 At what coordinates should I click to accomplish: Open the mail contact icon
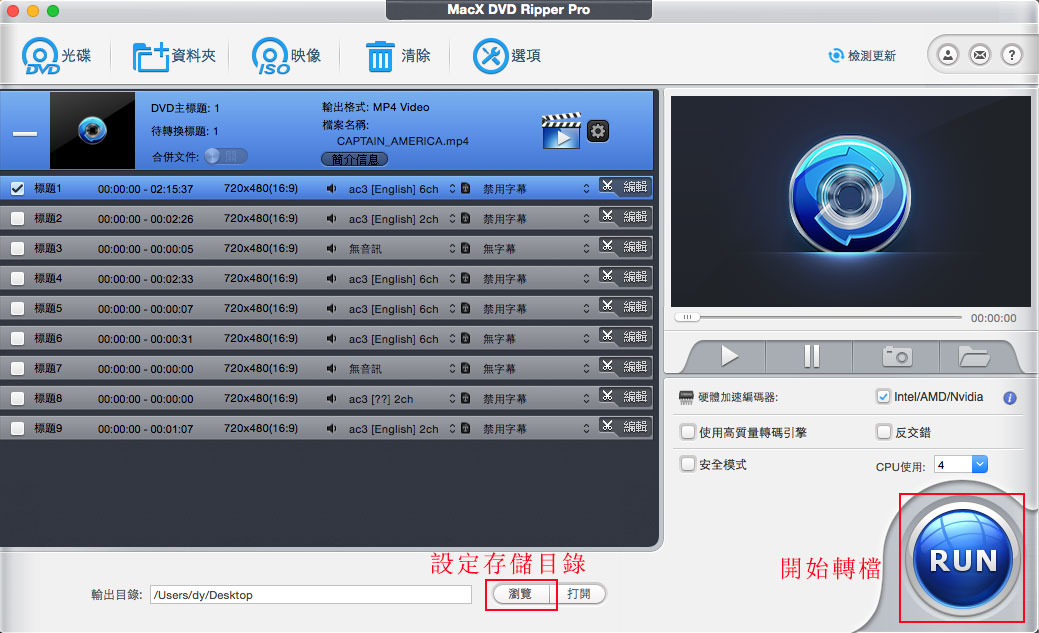(x=980, y=55)
